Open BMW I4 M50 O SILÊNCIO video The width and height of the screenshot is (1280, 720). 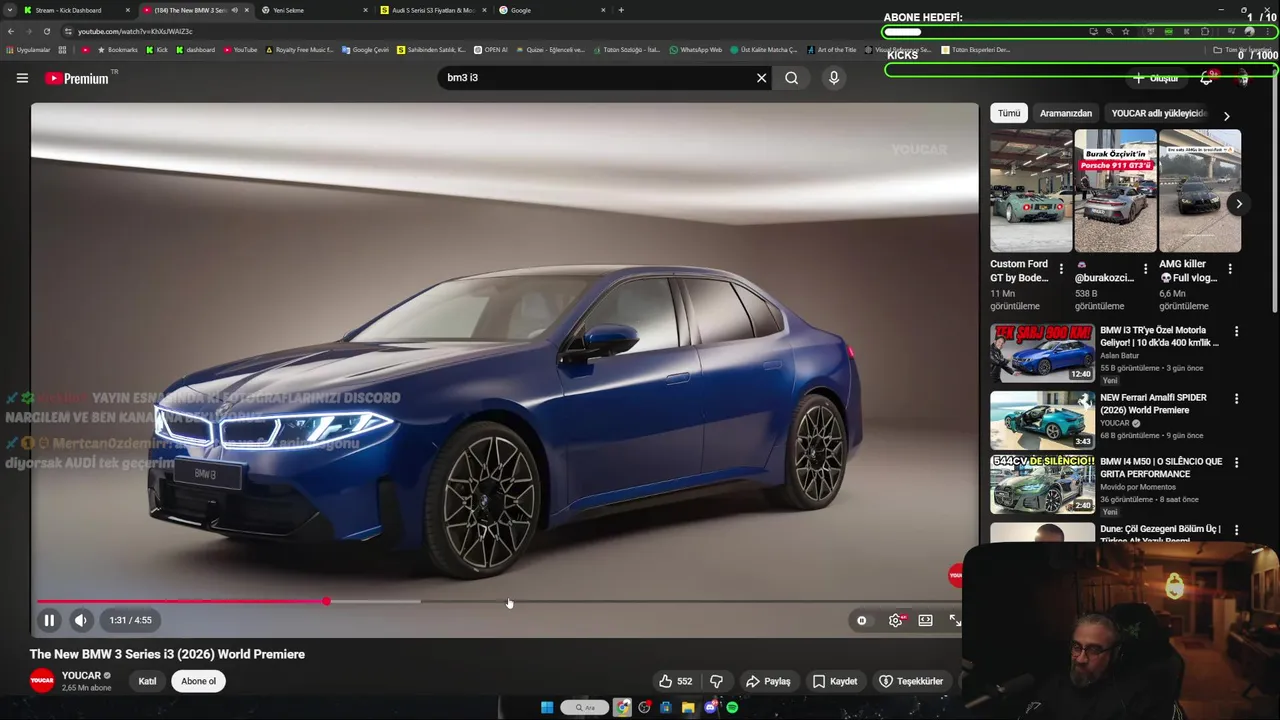tap(1042, 485)
